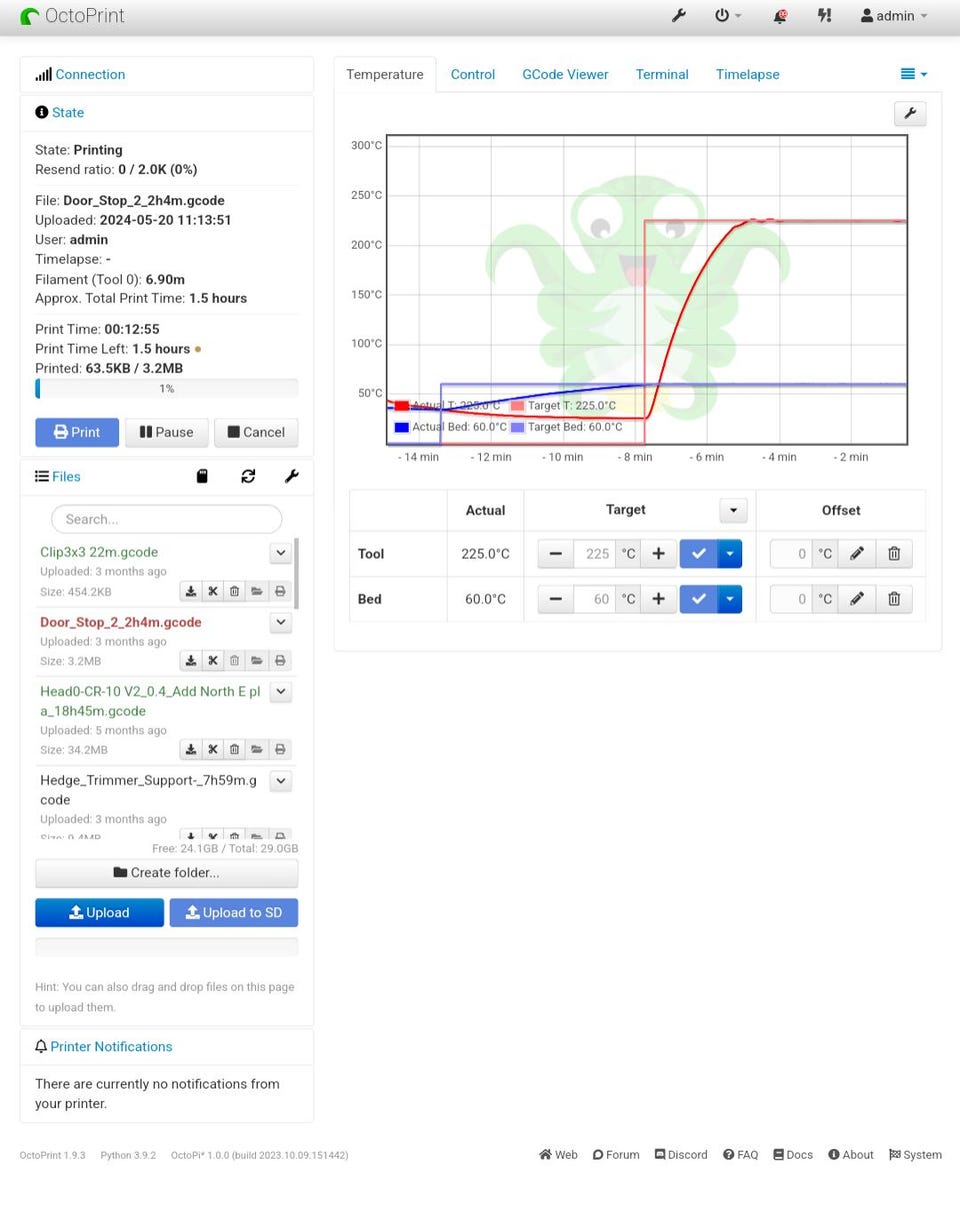
Task: Load the Head0-CR-10 V2 gcode file
Action: 257,749
